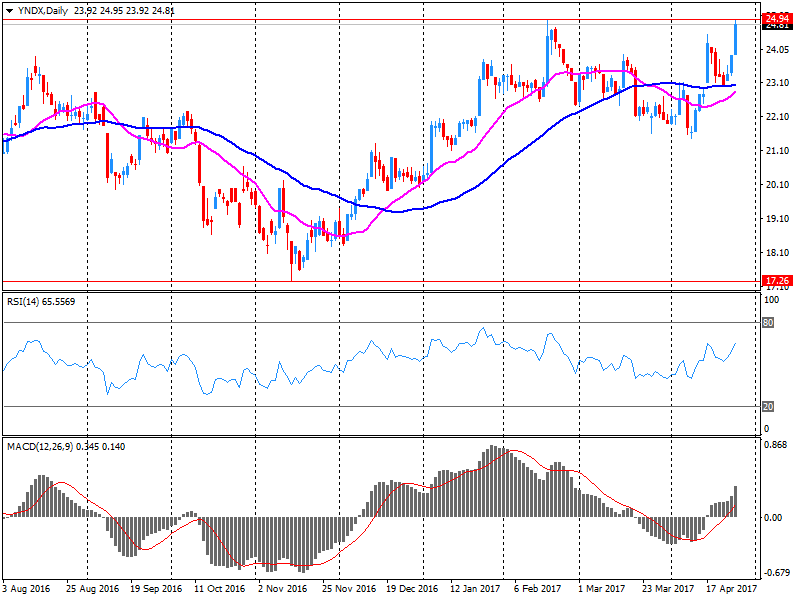This screenshot has height=600, width=800.
Task: Click the RSI level 80 marker
Action: [768, 322]
